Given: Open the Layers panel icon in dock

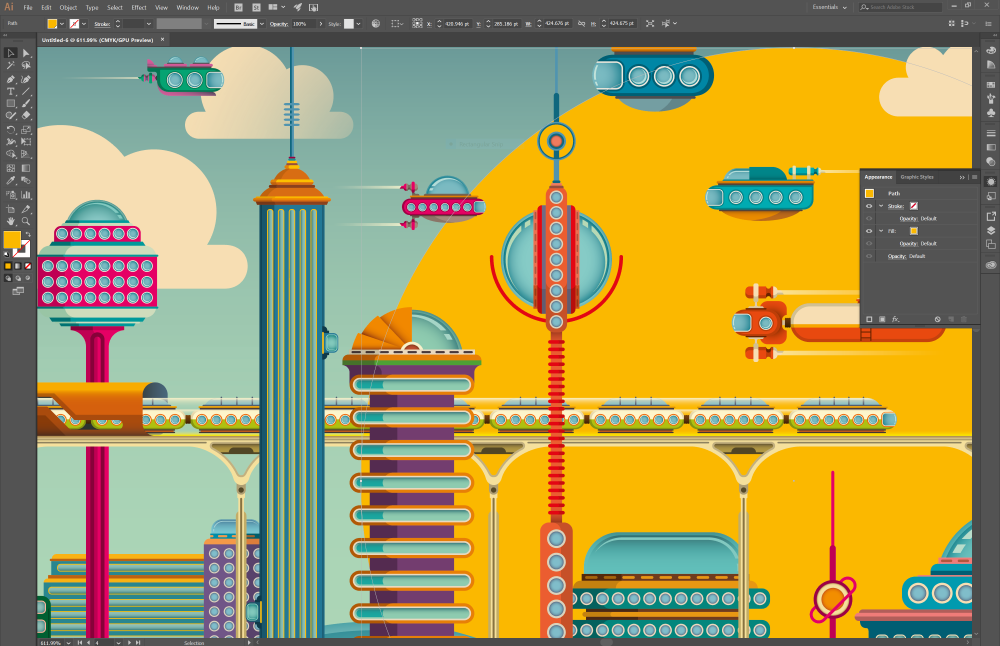Looking at the screenshot, I should [x=990, y=230].
